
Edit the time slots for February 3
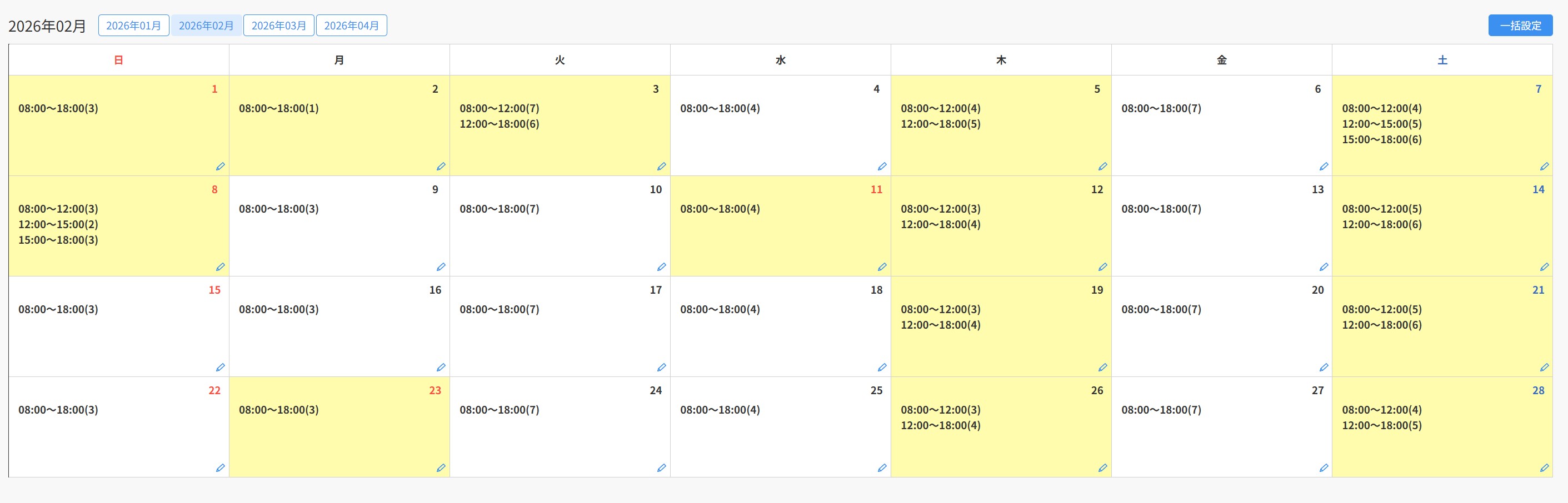[x=662, y=166]
